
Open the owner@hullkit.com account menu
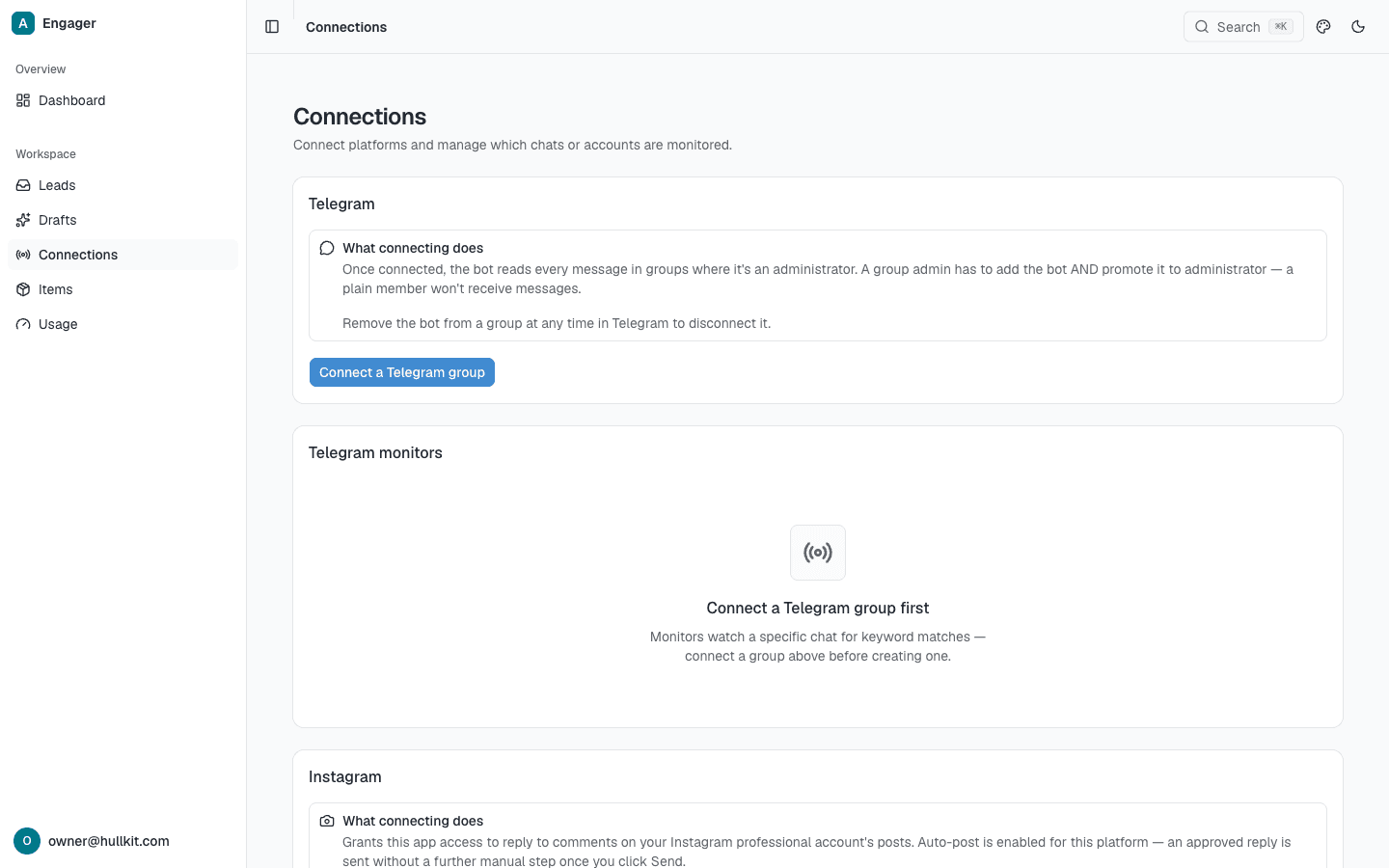(x=123, y=841)
